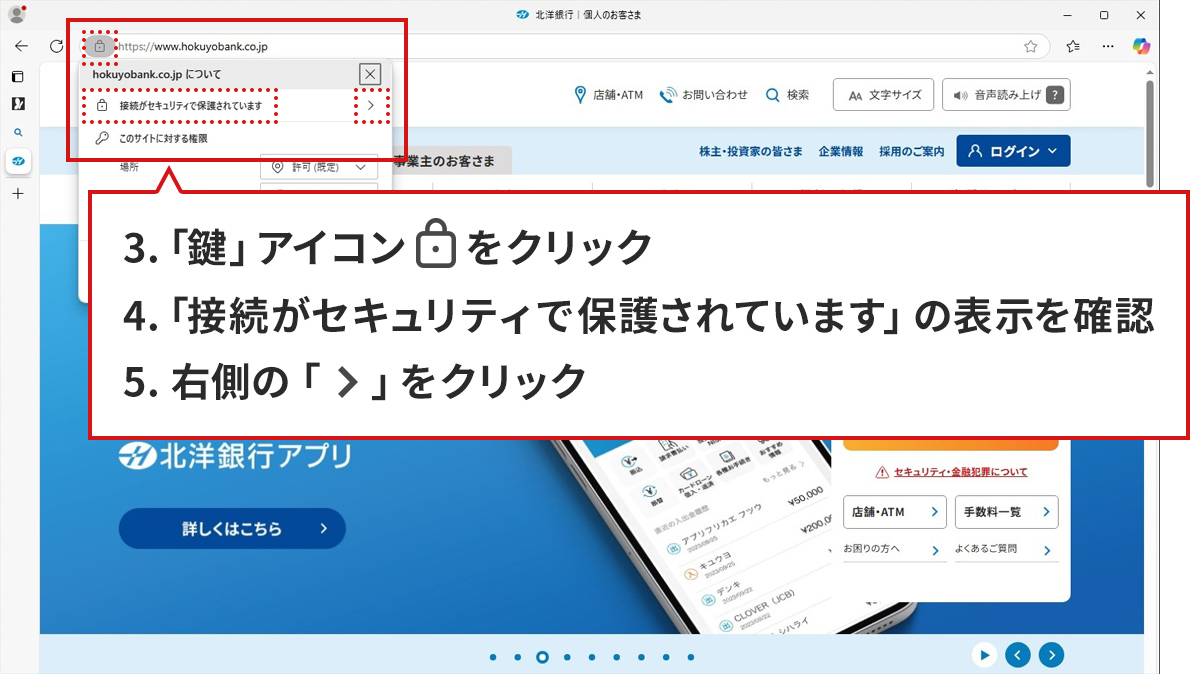Open the 許可 (既定) location permission dropdown
Screen dimensions: 1190x674
[319, 167]
